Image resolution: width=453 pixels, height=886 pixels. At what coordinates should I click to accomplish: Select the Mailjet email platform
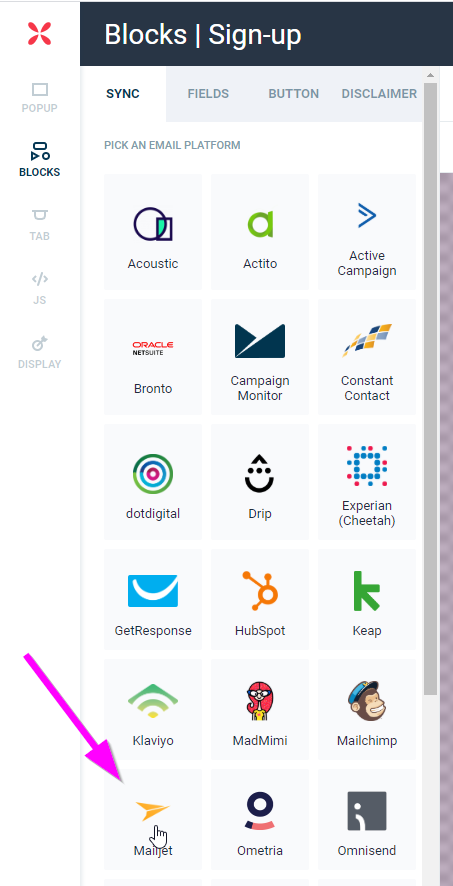153,819
